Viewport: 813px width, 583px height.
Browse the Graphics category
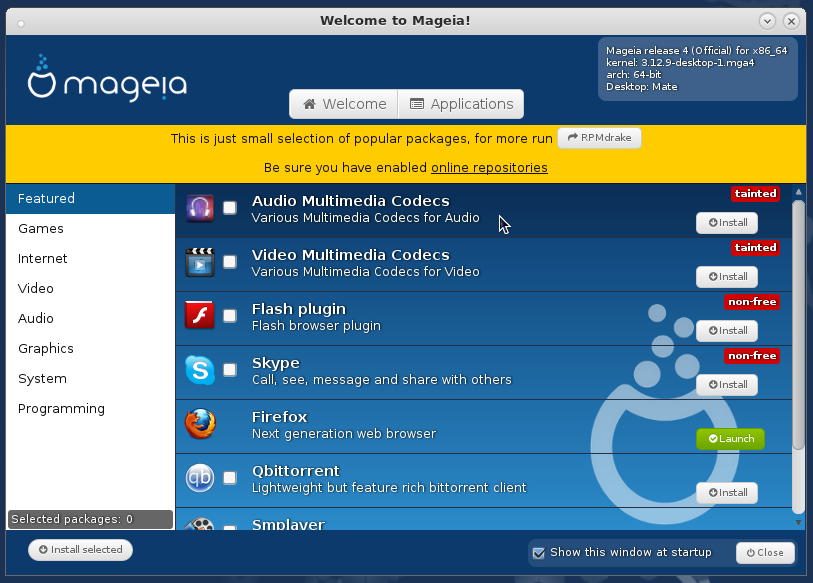(x=91, y=349)
